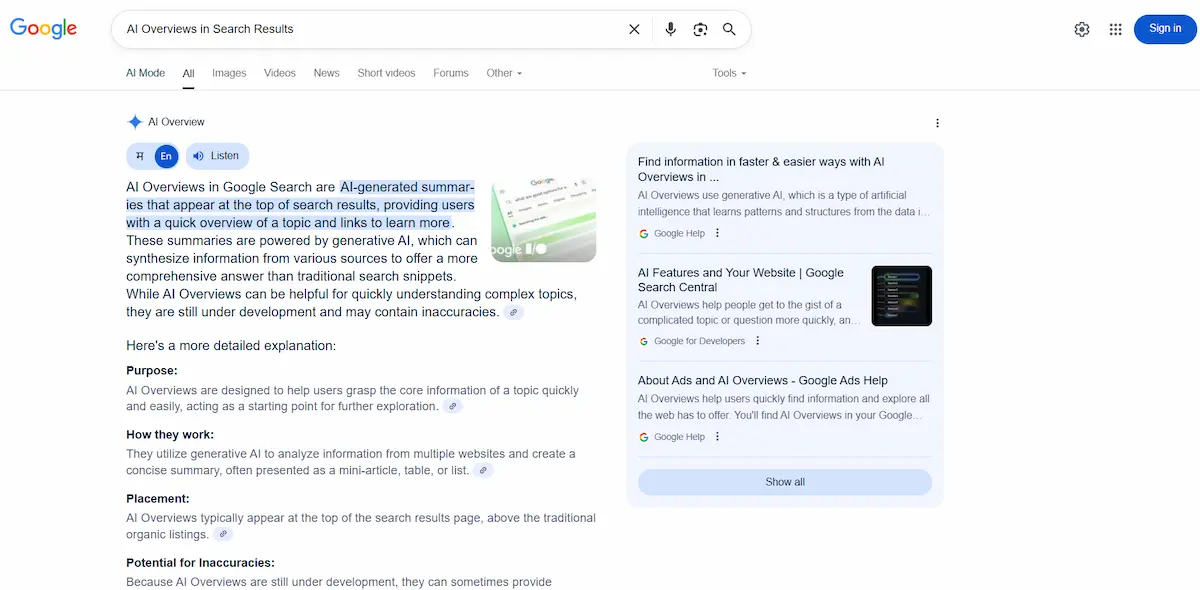
Task: Clear the search query with the X icon
Action: point(634,29)
